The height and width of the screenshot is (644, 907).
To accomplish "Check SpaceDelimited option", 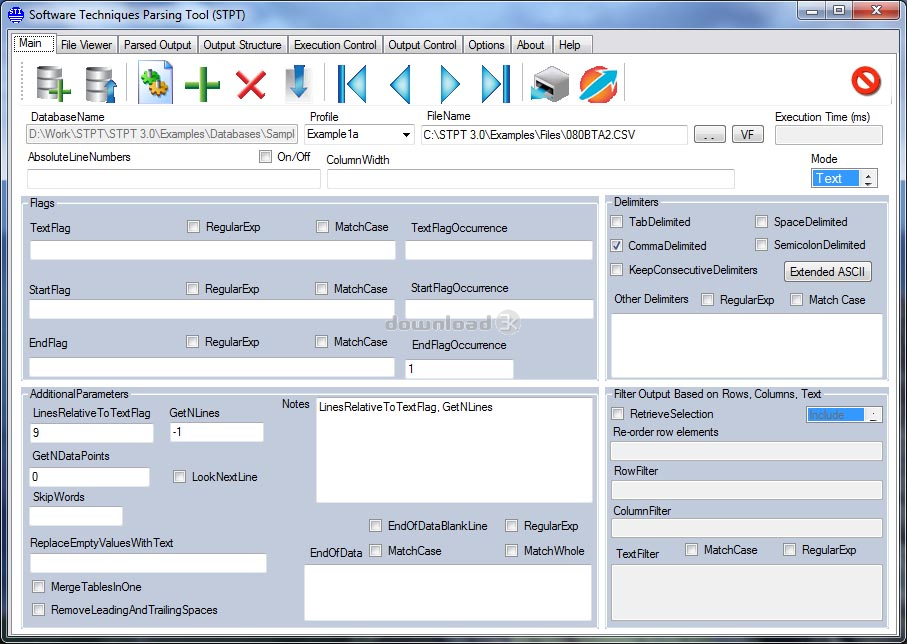I will pos(761,222).
